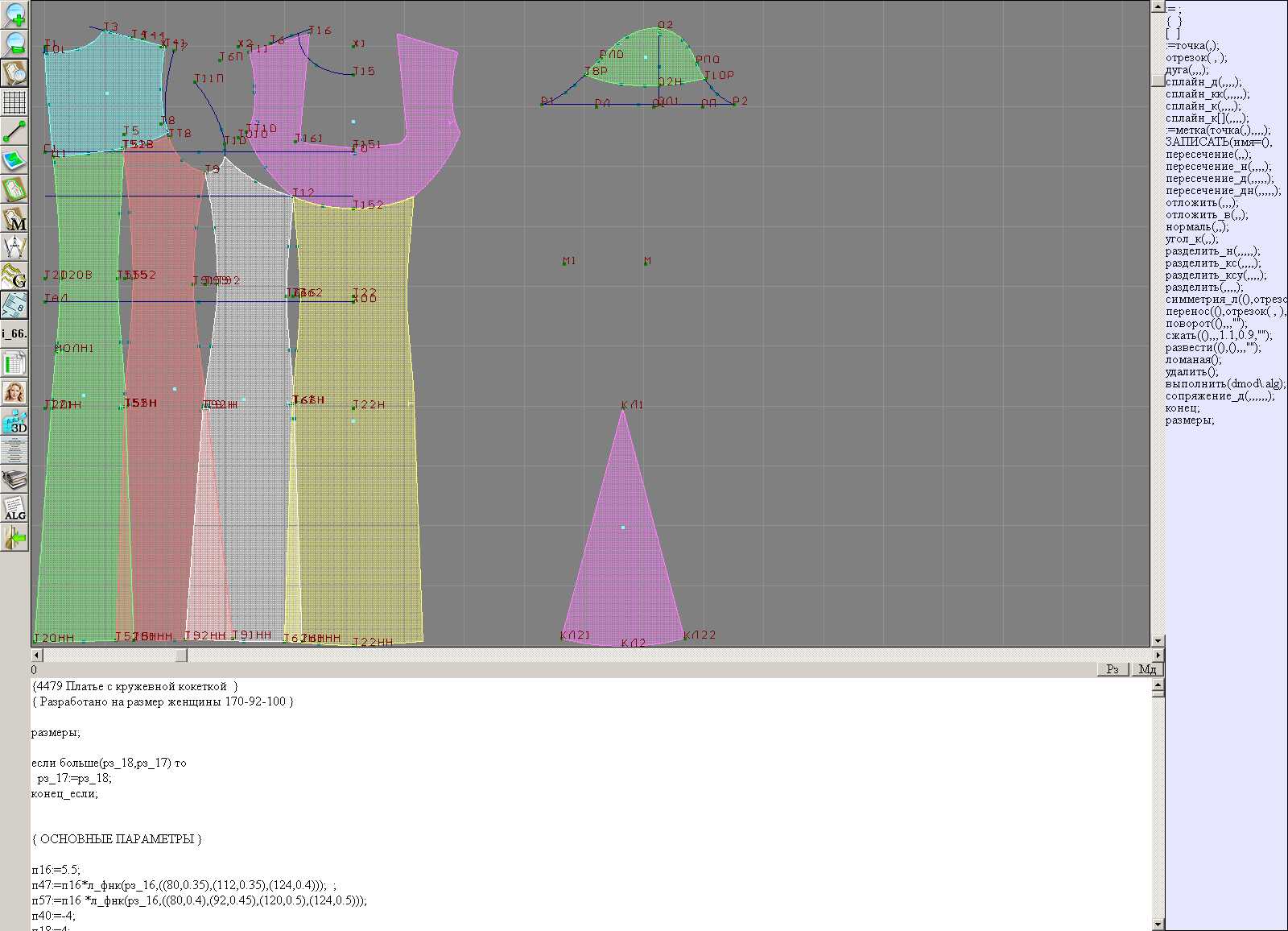
Task: Click the zoom out magnifier icon
Action: click(x=14, y=43)
